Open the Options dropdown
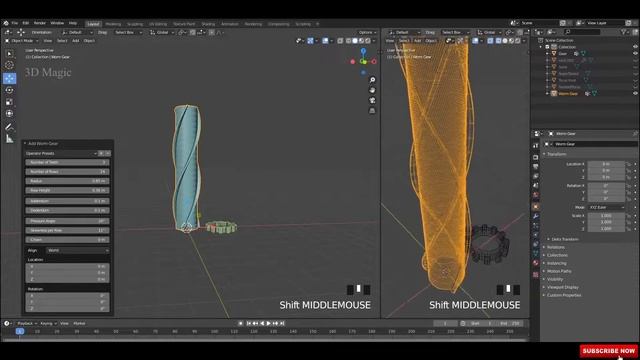 click(x=367, y=32)
